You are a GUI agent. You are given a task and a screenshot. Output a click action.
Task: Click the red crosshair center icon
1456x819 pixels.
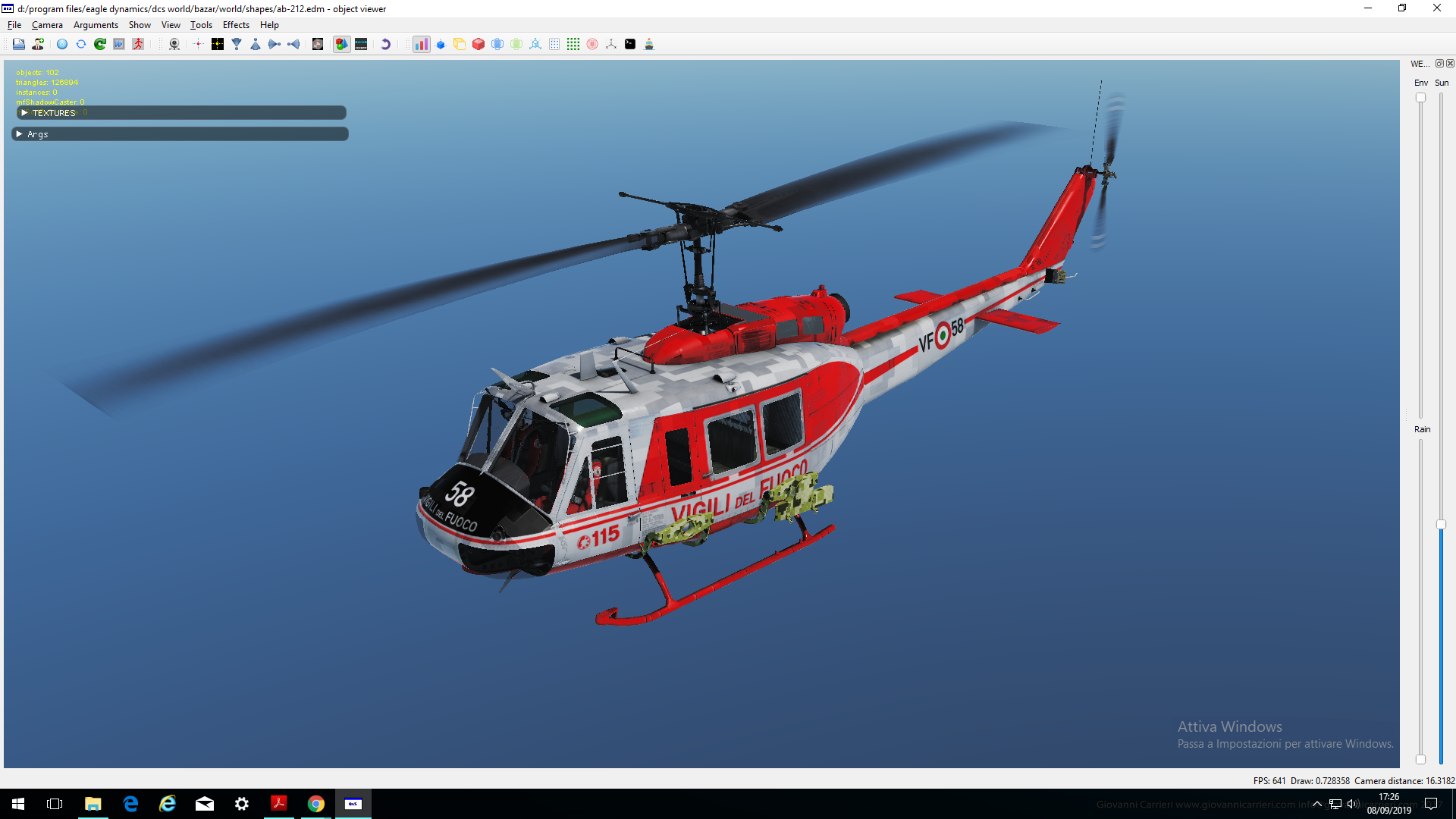(x=199, y=44)
